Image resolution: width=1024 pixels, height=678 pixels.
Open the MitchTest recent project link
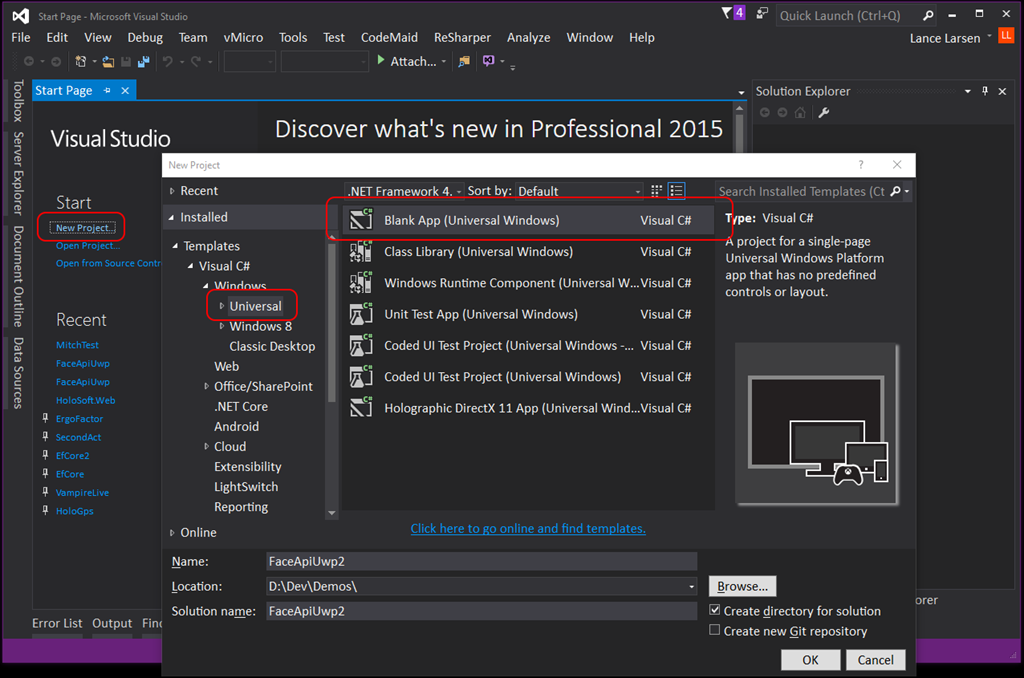pos(77,345)
